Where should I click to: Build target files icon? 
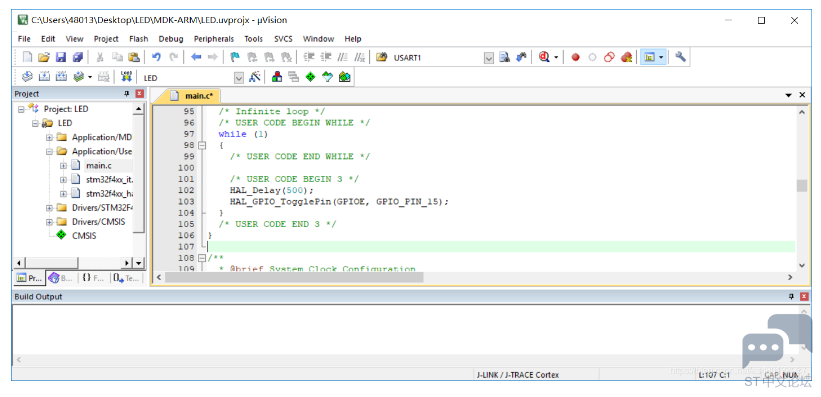coord(45,77)
